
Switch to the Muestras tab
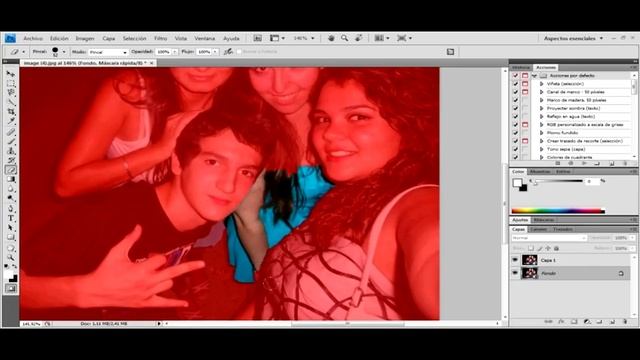540,171
